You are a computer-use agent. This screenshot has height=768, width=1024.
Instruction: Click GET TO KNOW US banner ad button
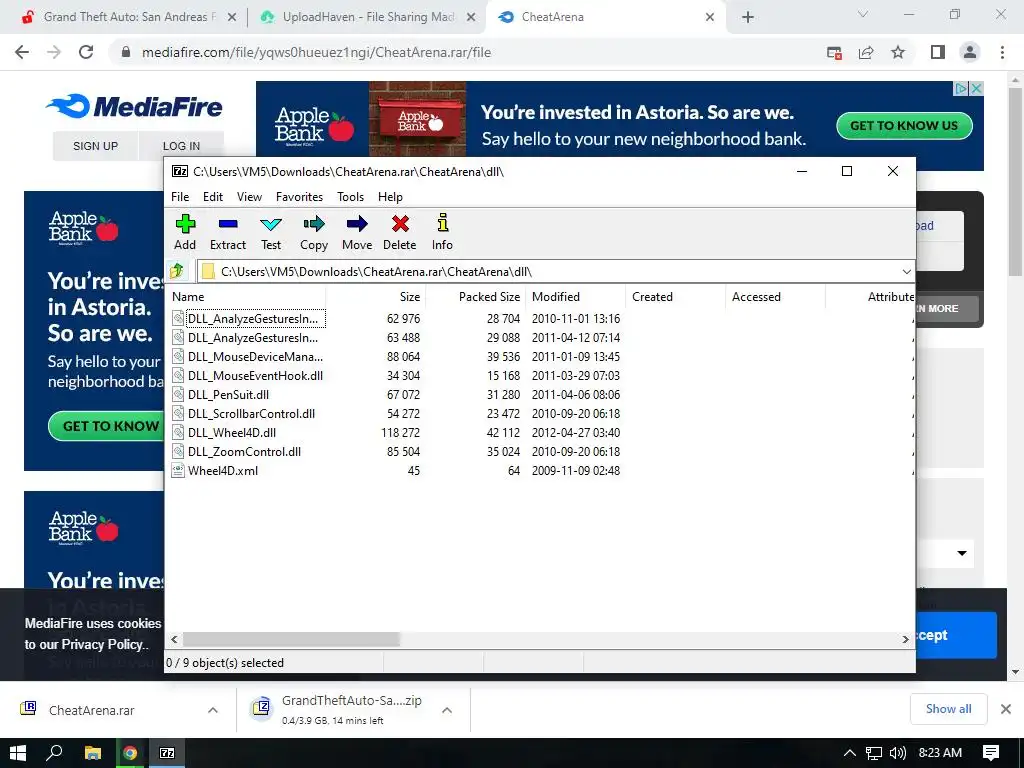[904, 125]
